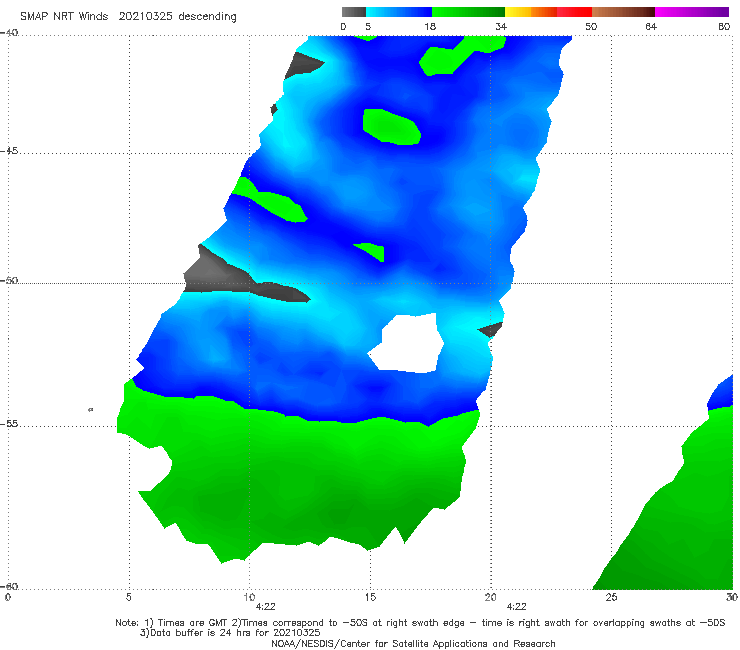
Task: Click the green 18-34 color bar segment
Action: pyautogui.click(x=468, y=12)
